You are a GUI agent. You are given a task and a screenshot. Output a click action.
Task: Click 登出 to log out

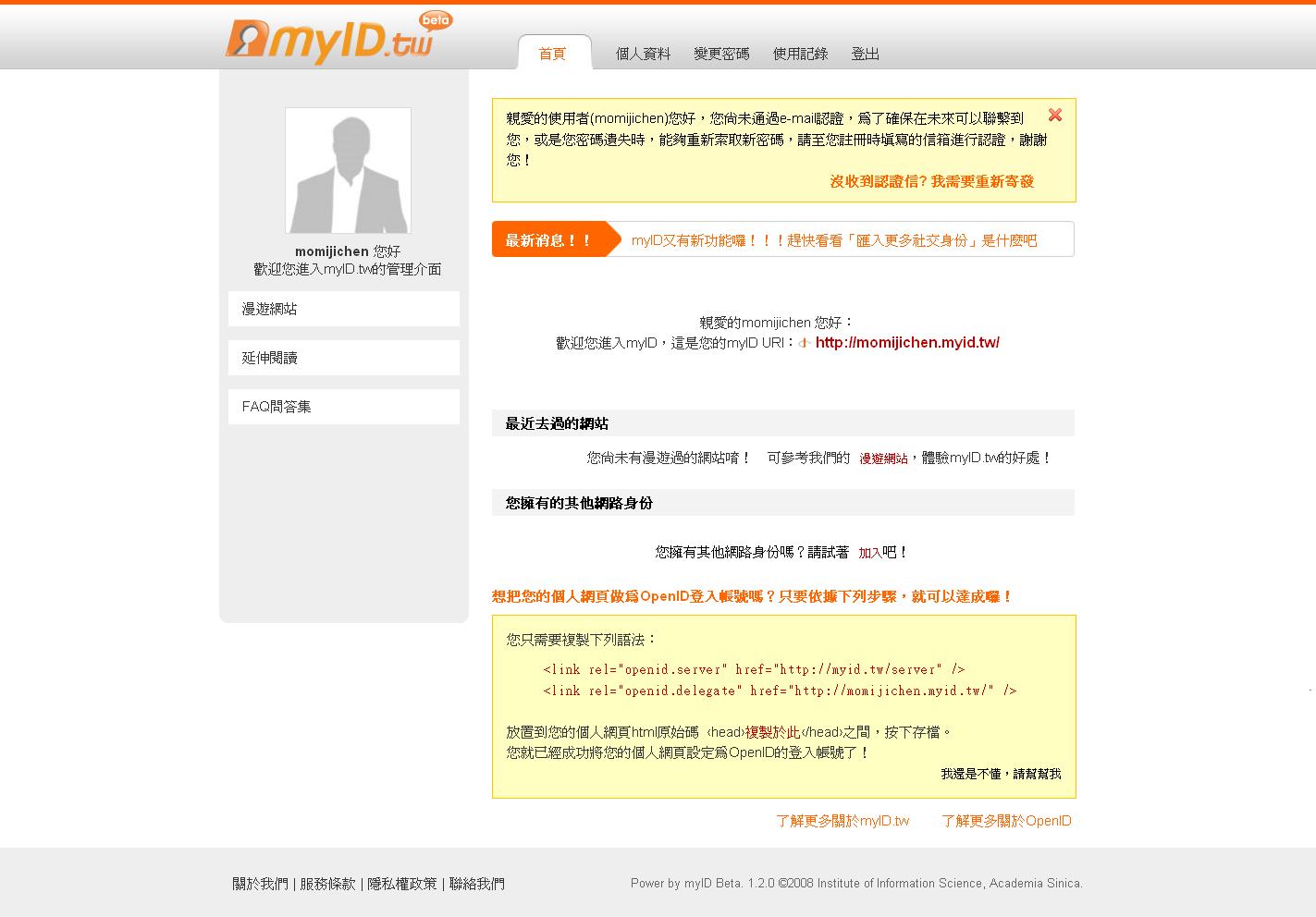click(865, 54)
